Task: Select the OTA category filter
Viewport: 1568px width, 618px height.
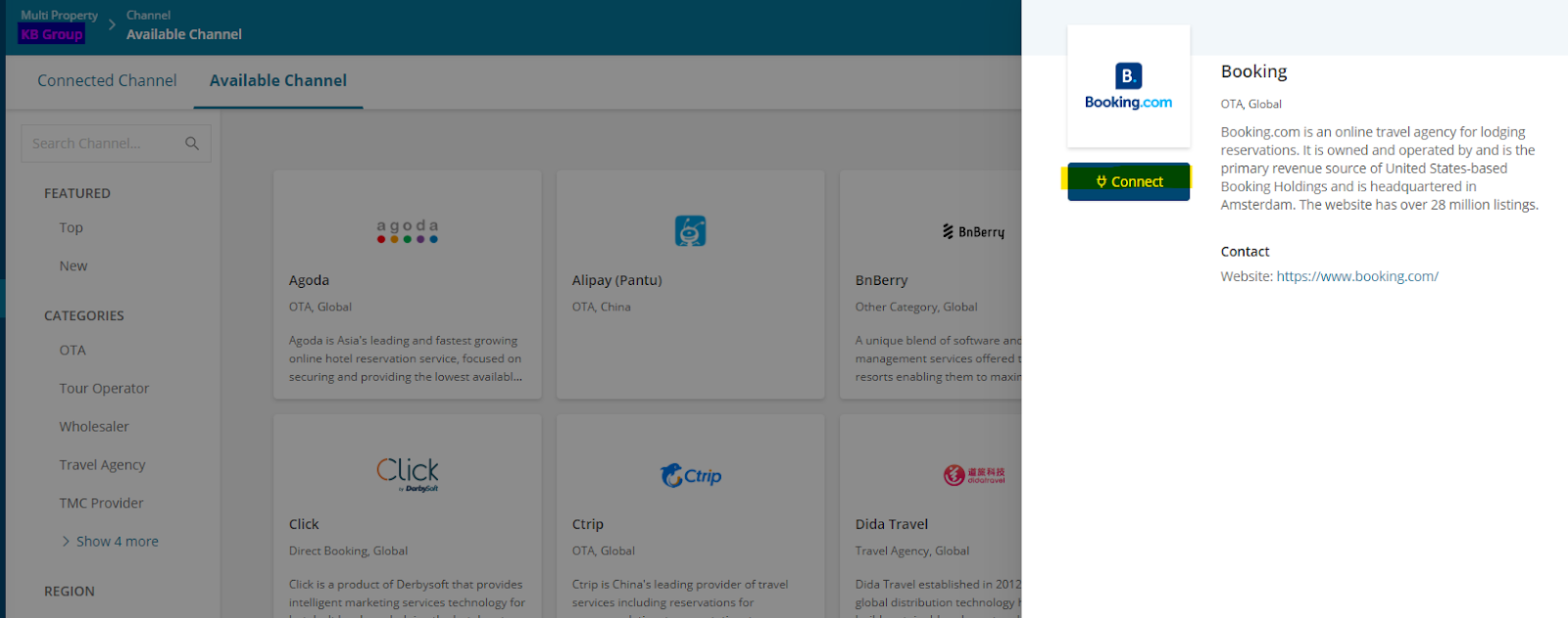Action: click(73, 350)
